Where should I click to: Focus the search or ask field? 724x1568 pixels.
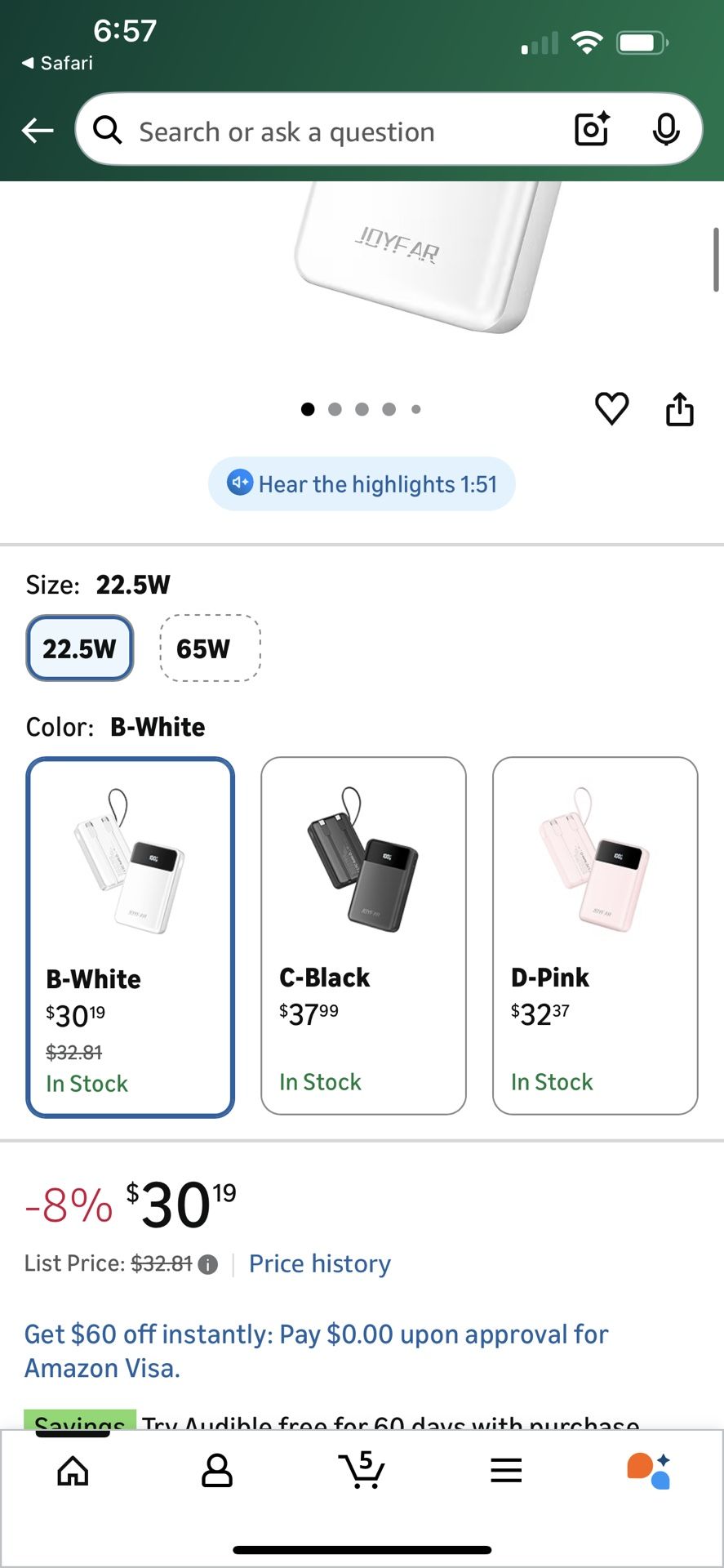[326, 131]
